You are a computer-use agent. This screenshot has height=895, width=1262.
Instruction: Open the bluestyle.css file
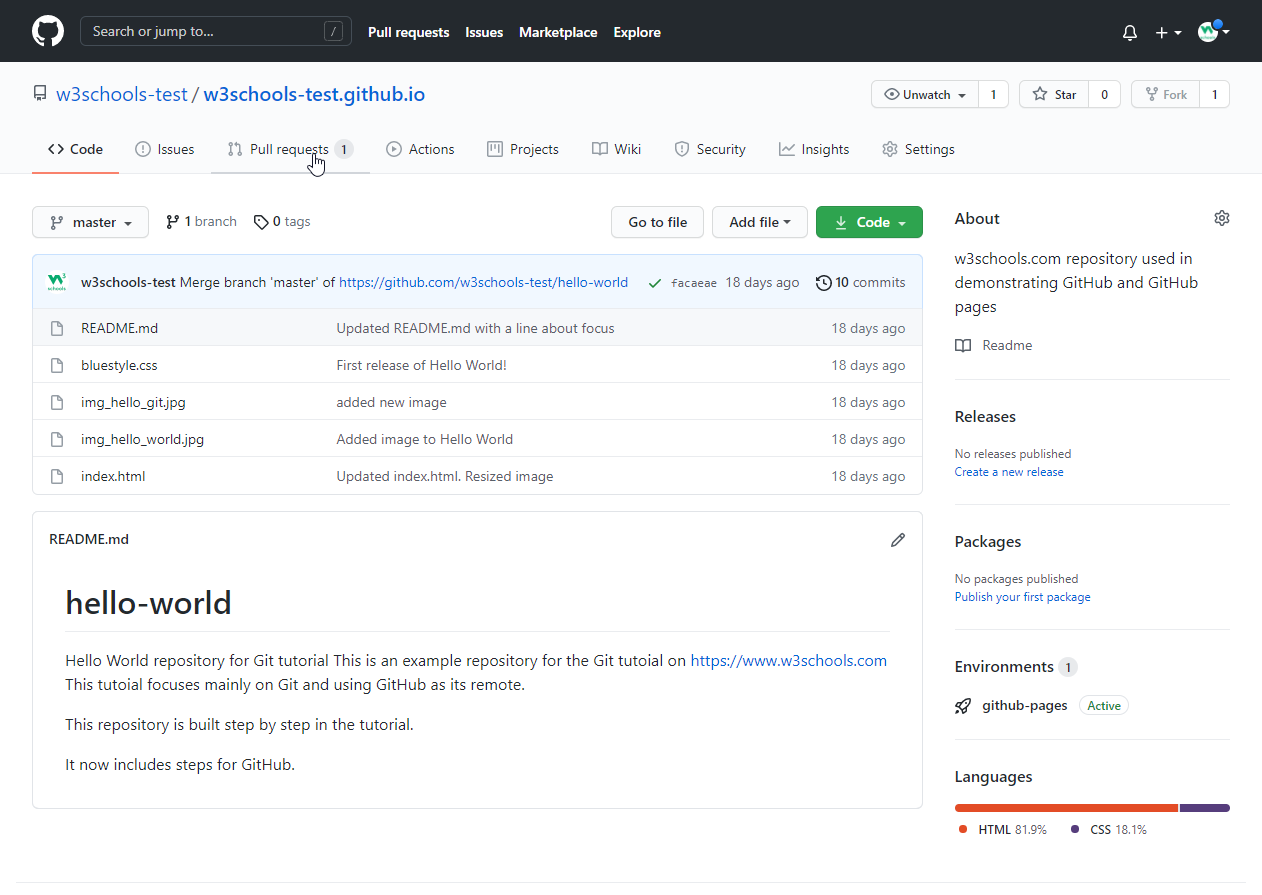coord(119,365)
